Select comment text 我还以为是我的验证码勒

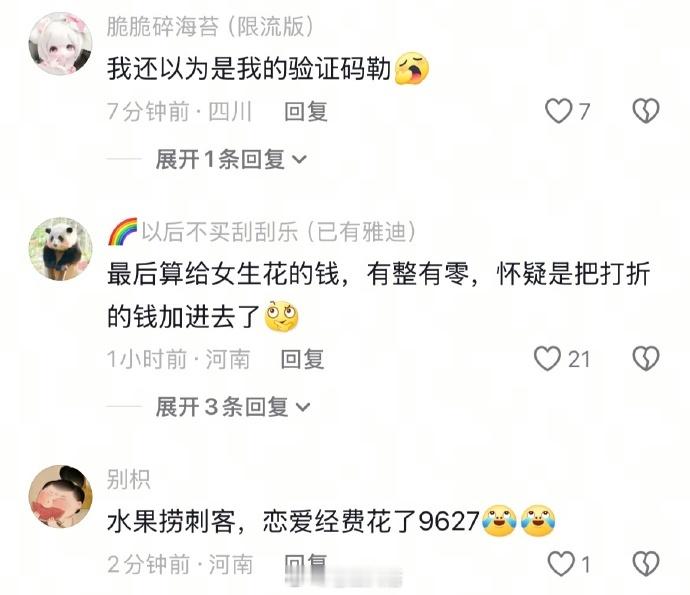(249, 69)
